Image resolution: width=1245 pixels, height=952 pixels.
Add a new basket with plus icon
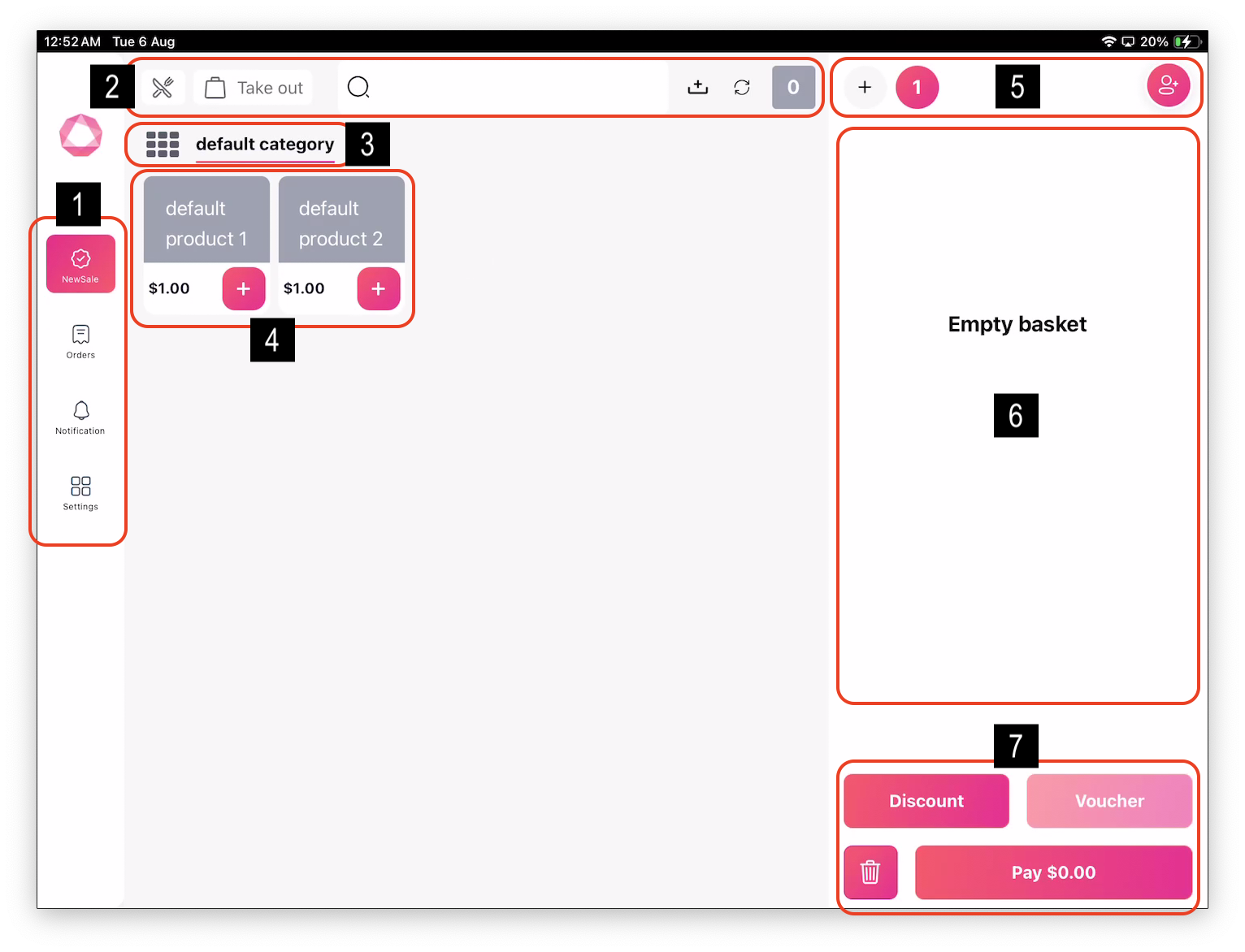click(865, 88)
